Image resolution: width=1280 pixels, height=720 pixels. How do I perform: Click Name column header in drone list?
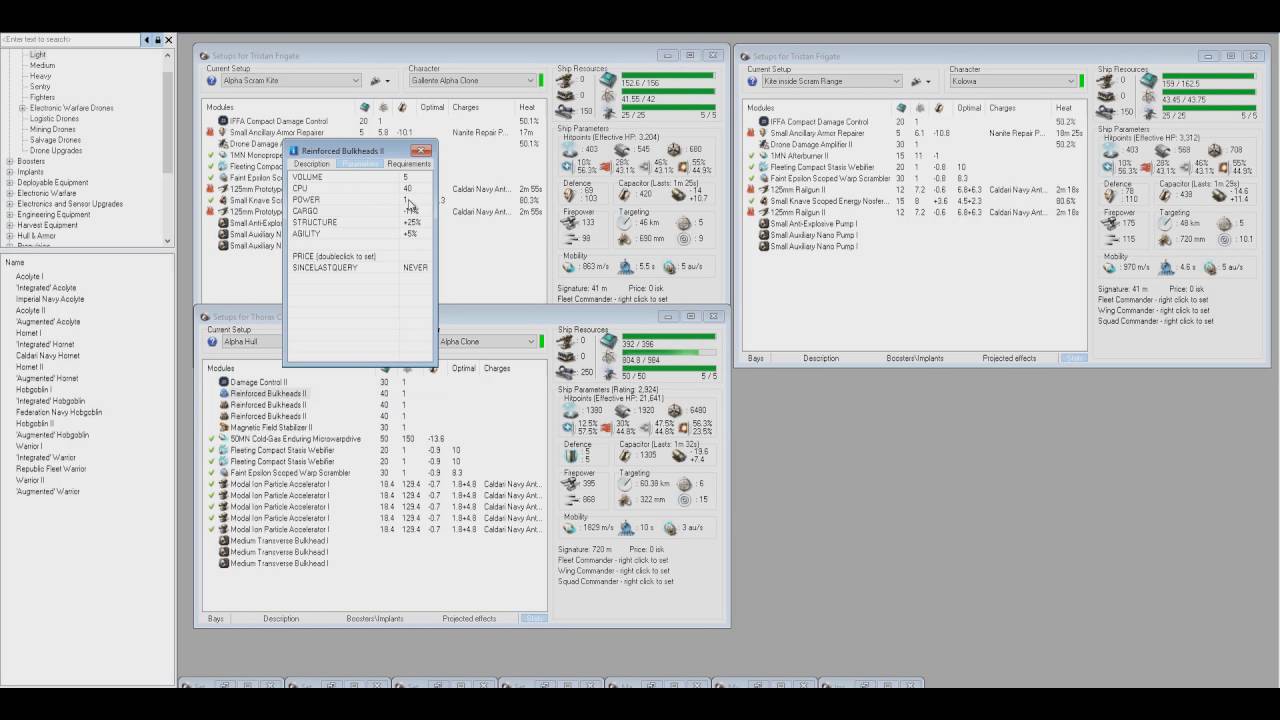(15, 263)
